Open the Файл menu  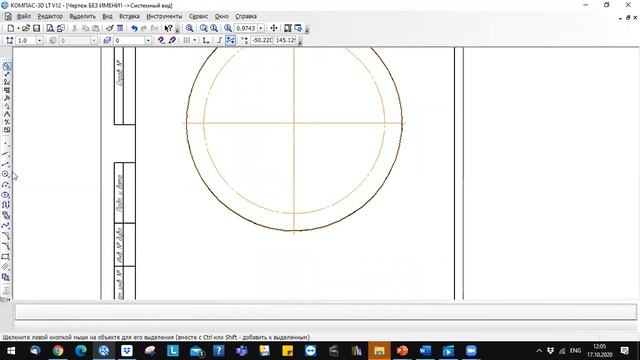pos(24,16)
